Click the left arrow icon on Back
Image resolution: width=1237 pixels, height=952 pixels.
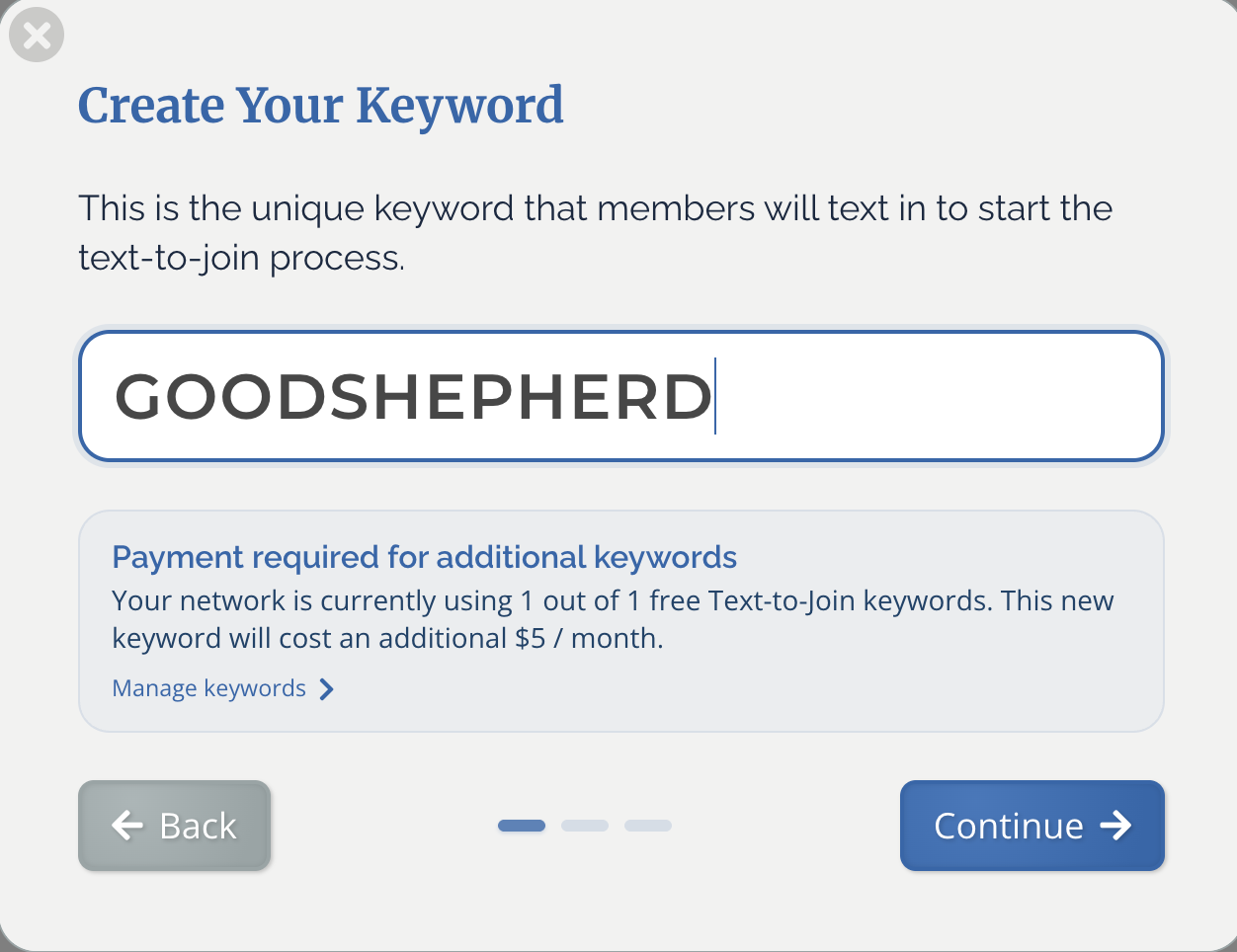point(127,826)
